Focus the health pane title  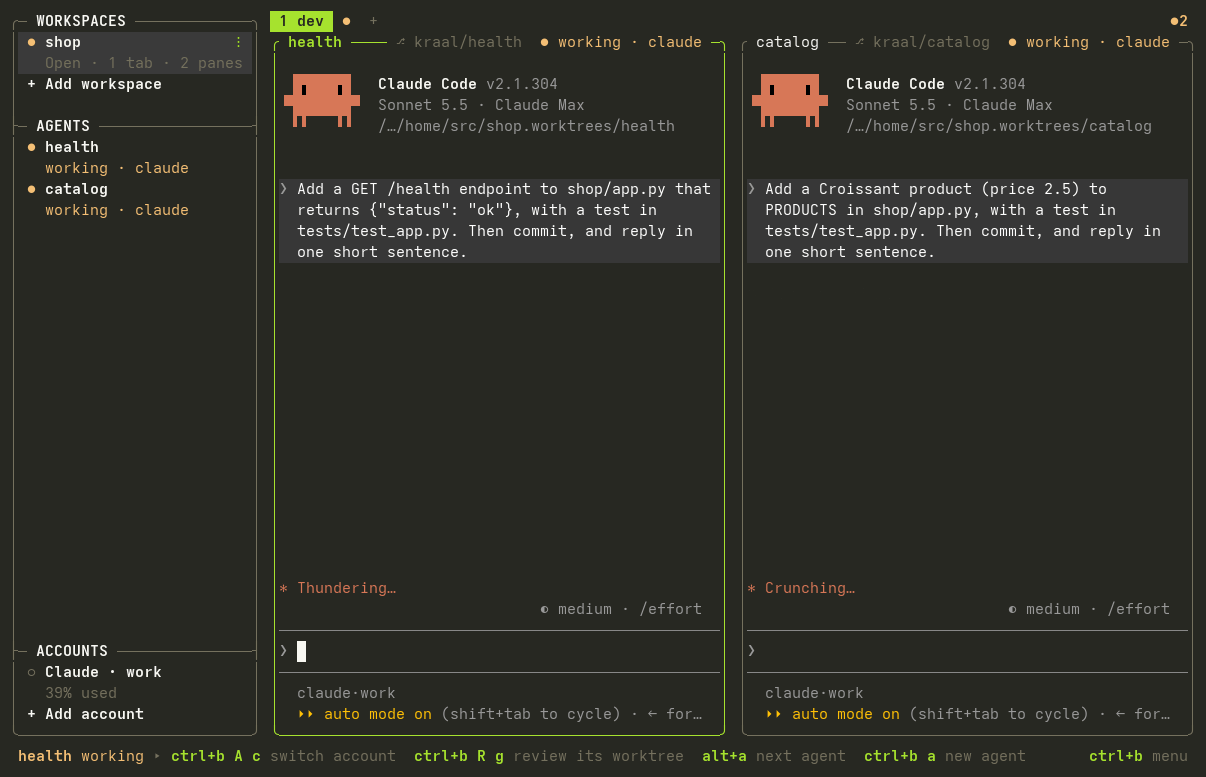pyautogui.click(x=315, y=42)
